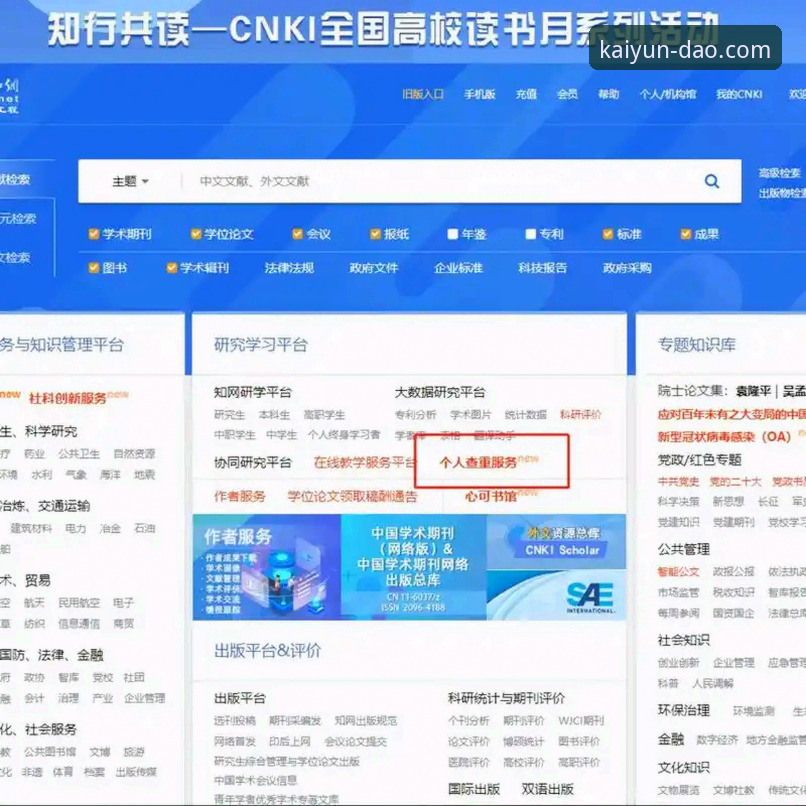Image resolution: width=806 pixels, height=806 pixels.
Task: Uncheck the 学位论文 checkbox
Action: click(x=196, y=234)
